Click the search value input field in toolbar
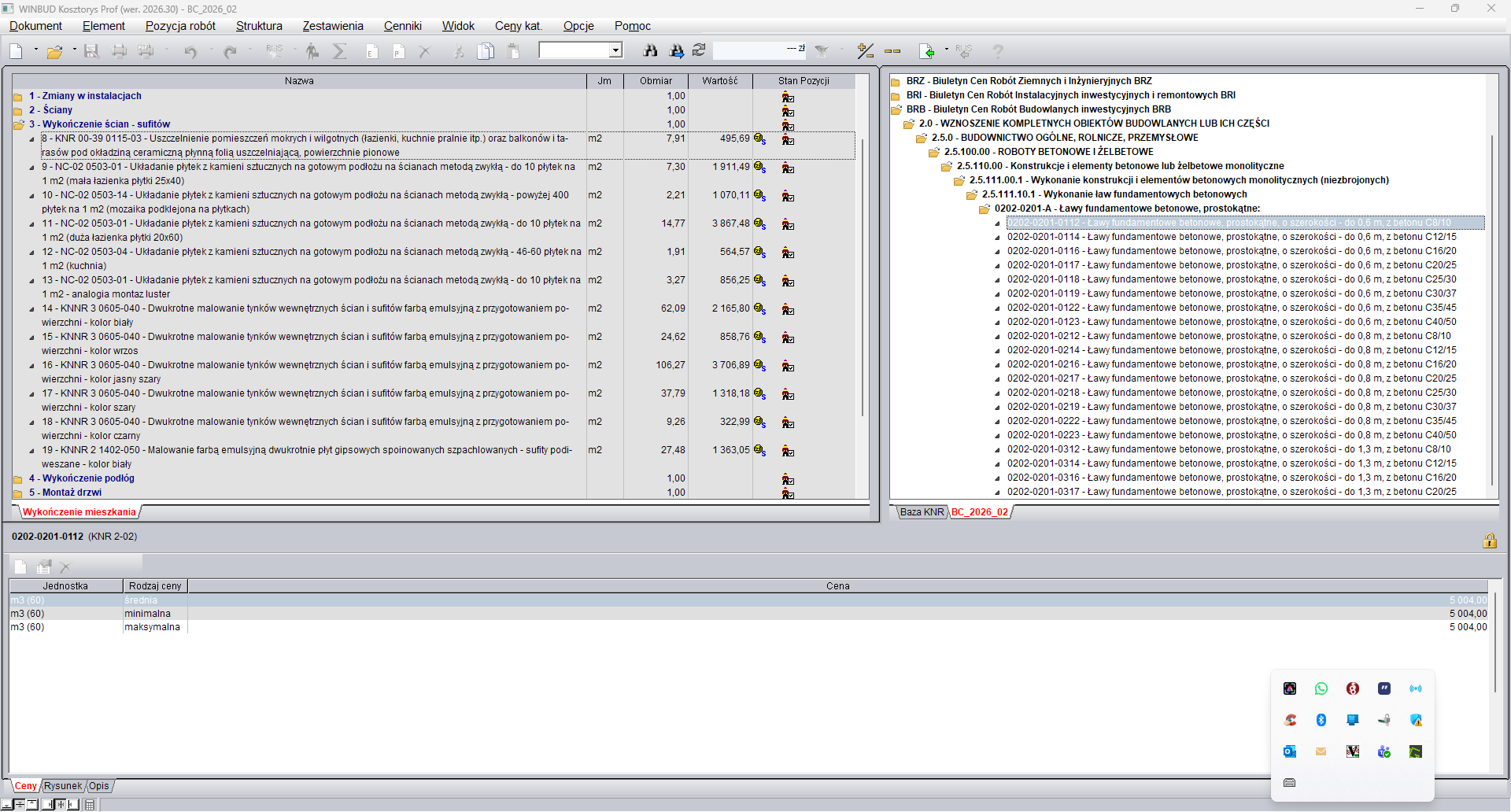 (759, 51)
